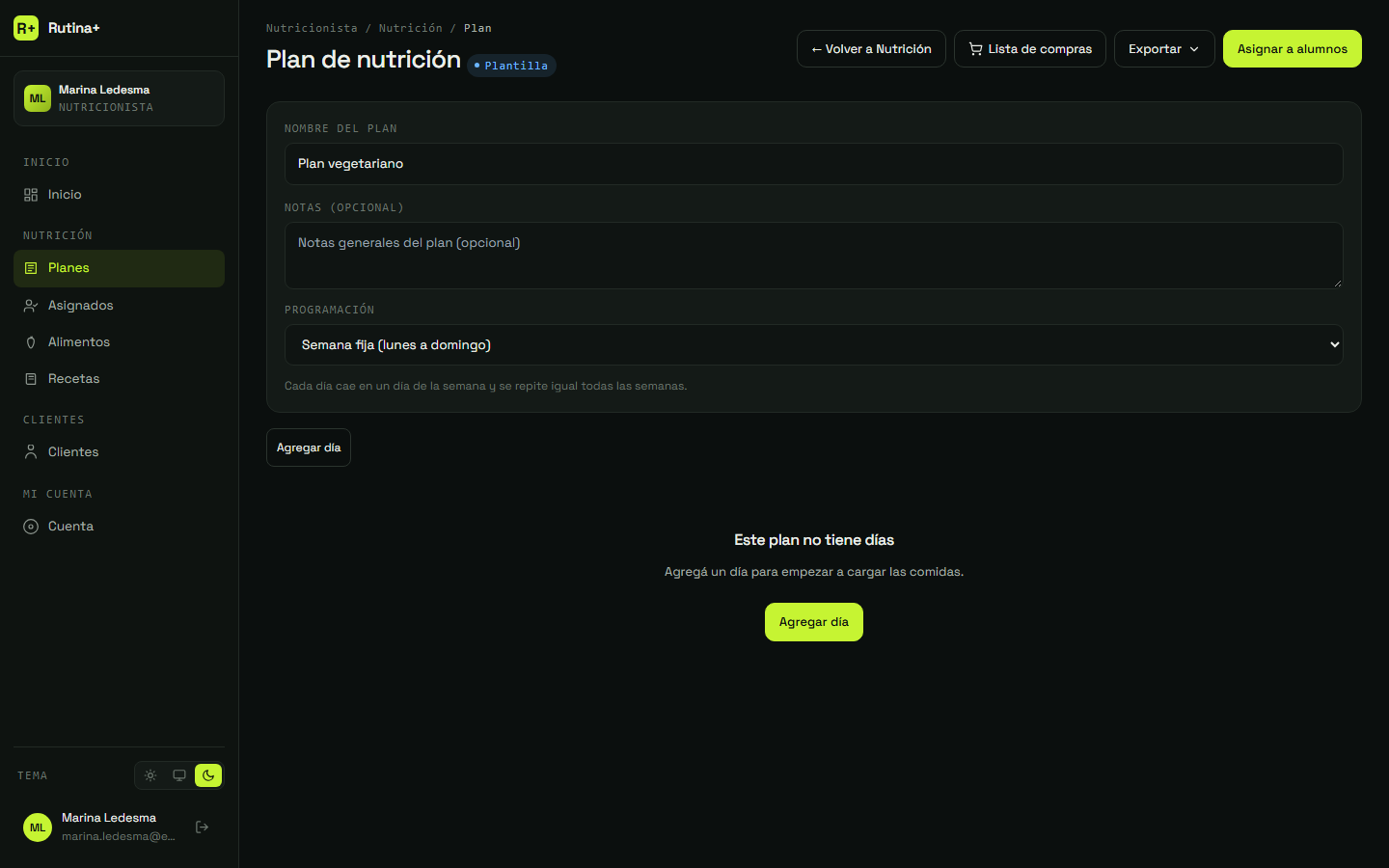1389x868 pixels.
Task: Click Nutricionista breadcrumb link
Action: (x=312, y=28)
